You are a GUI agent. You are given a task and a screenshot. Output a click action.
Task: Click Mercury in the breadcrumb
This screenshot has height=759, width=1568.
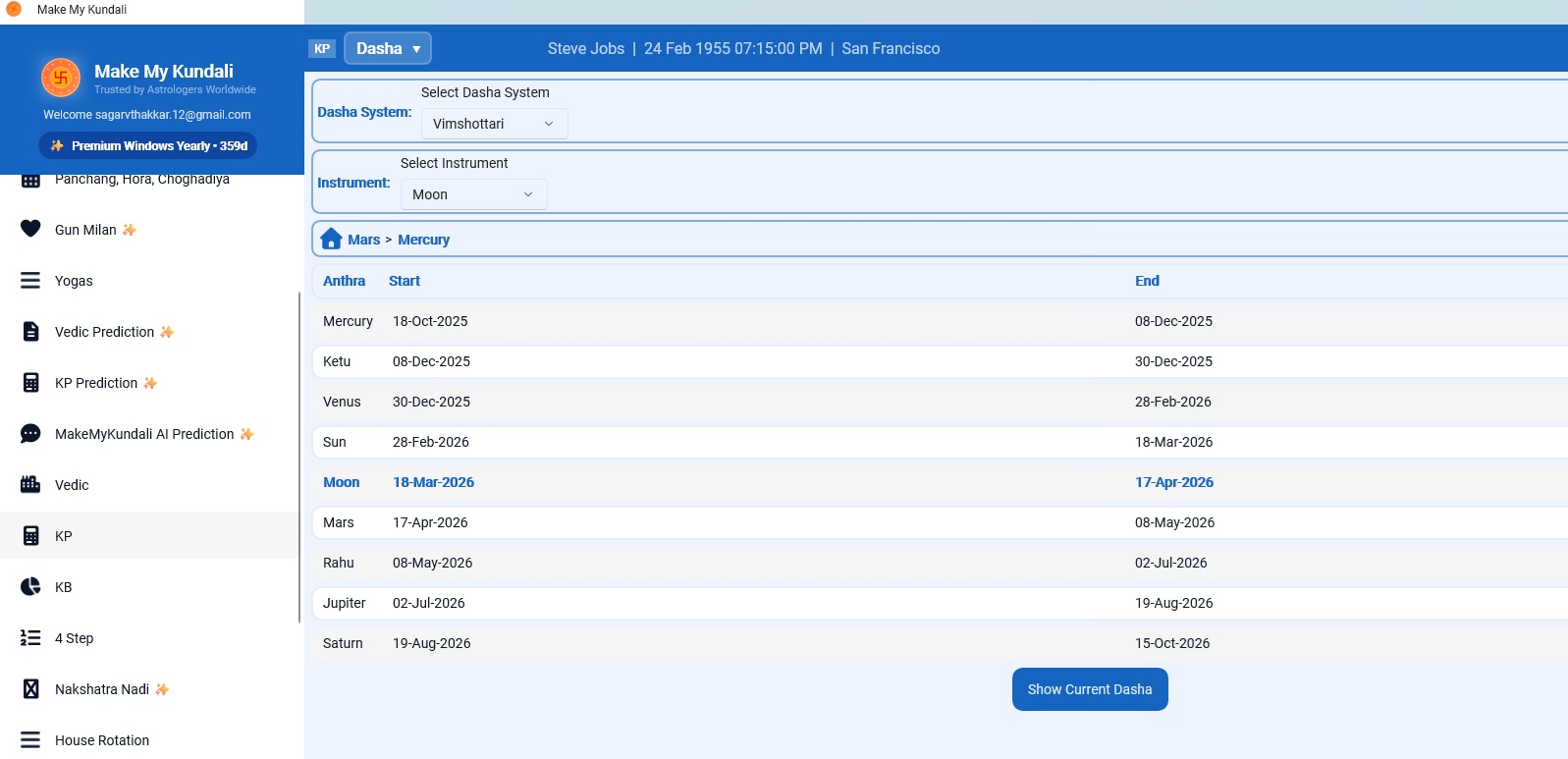pyautogui.click(x=423, y=240)
